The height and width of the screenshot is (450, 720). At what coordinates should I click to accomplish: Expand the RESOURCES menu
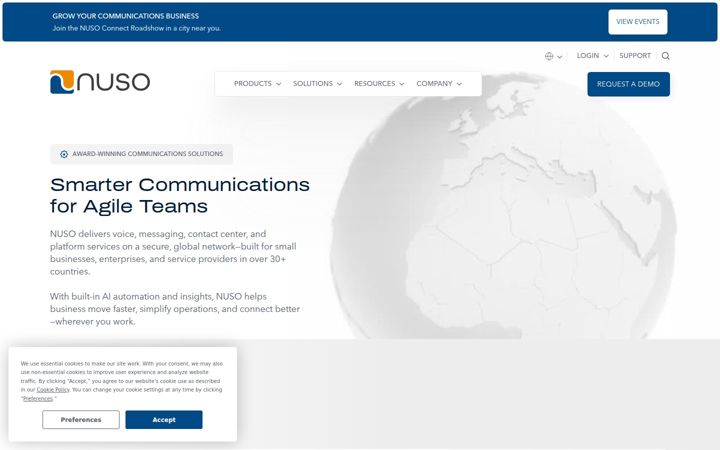379,84
